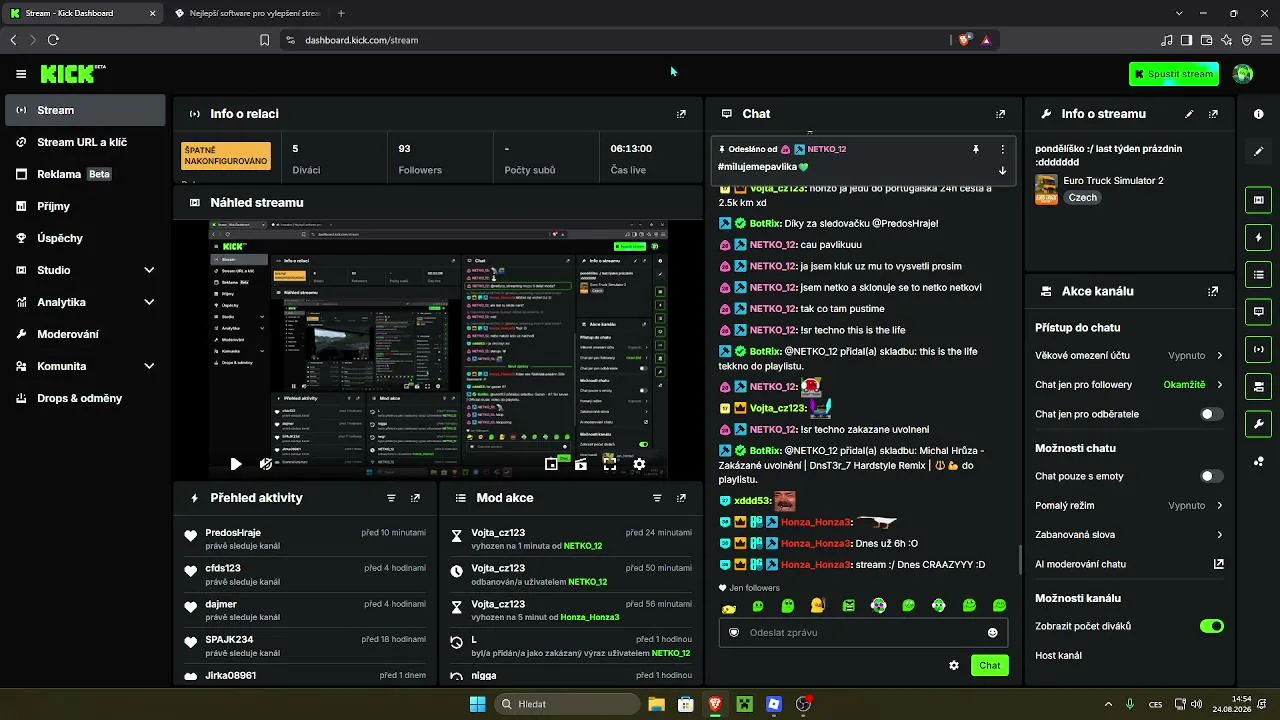
Task: Toggle Chat jen pro odběratele switch
Action: pyautogui.click(x=1211, y=414)
